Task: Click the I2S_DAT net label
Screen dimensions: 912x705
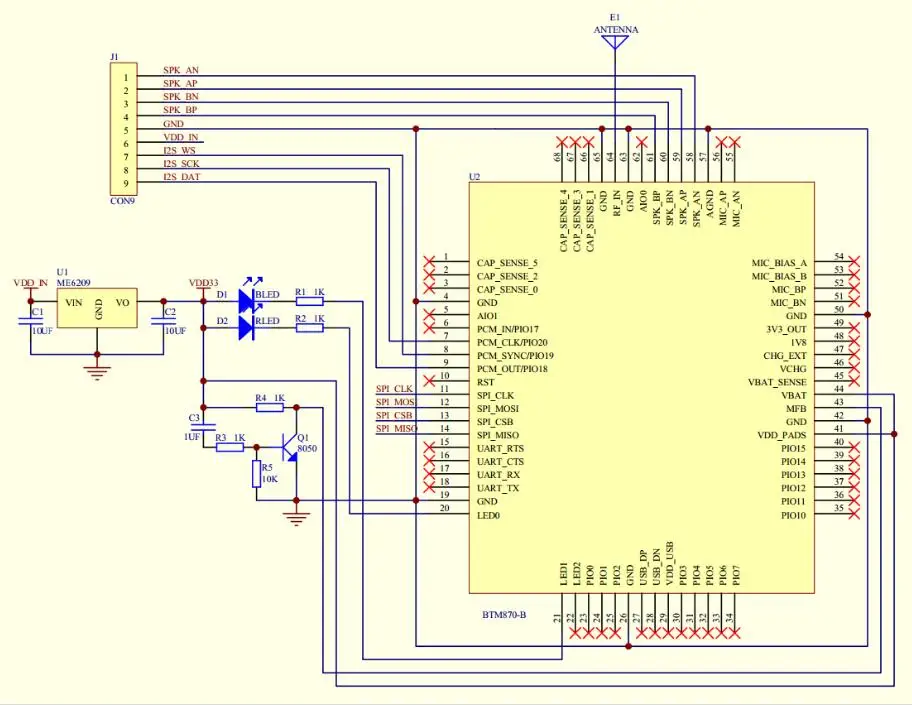Action: pos(182,177)
